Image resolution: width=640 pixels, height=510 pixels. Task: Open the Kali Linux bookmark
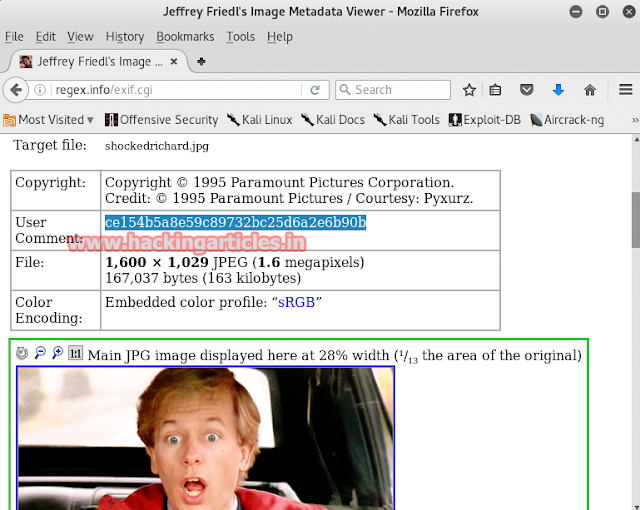[260, 120]
